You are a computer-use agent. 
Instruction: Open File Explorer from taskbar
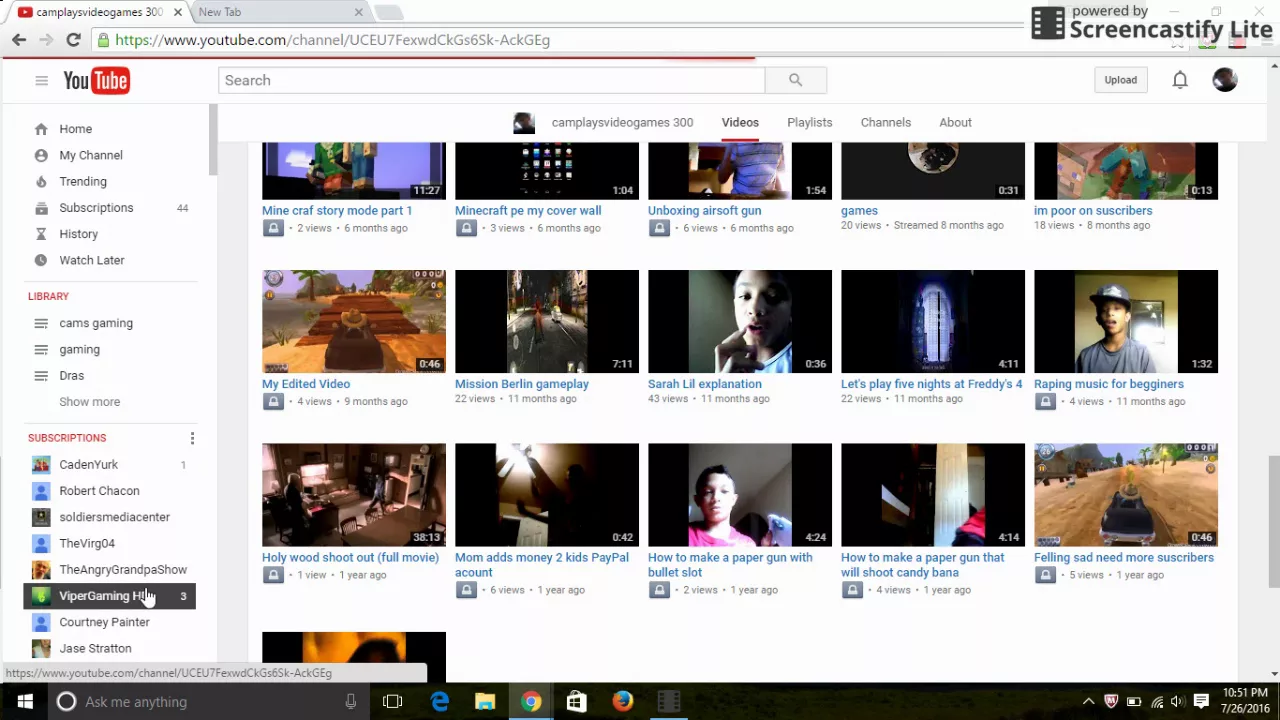point(485,702)
